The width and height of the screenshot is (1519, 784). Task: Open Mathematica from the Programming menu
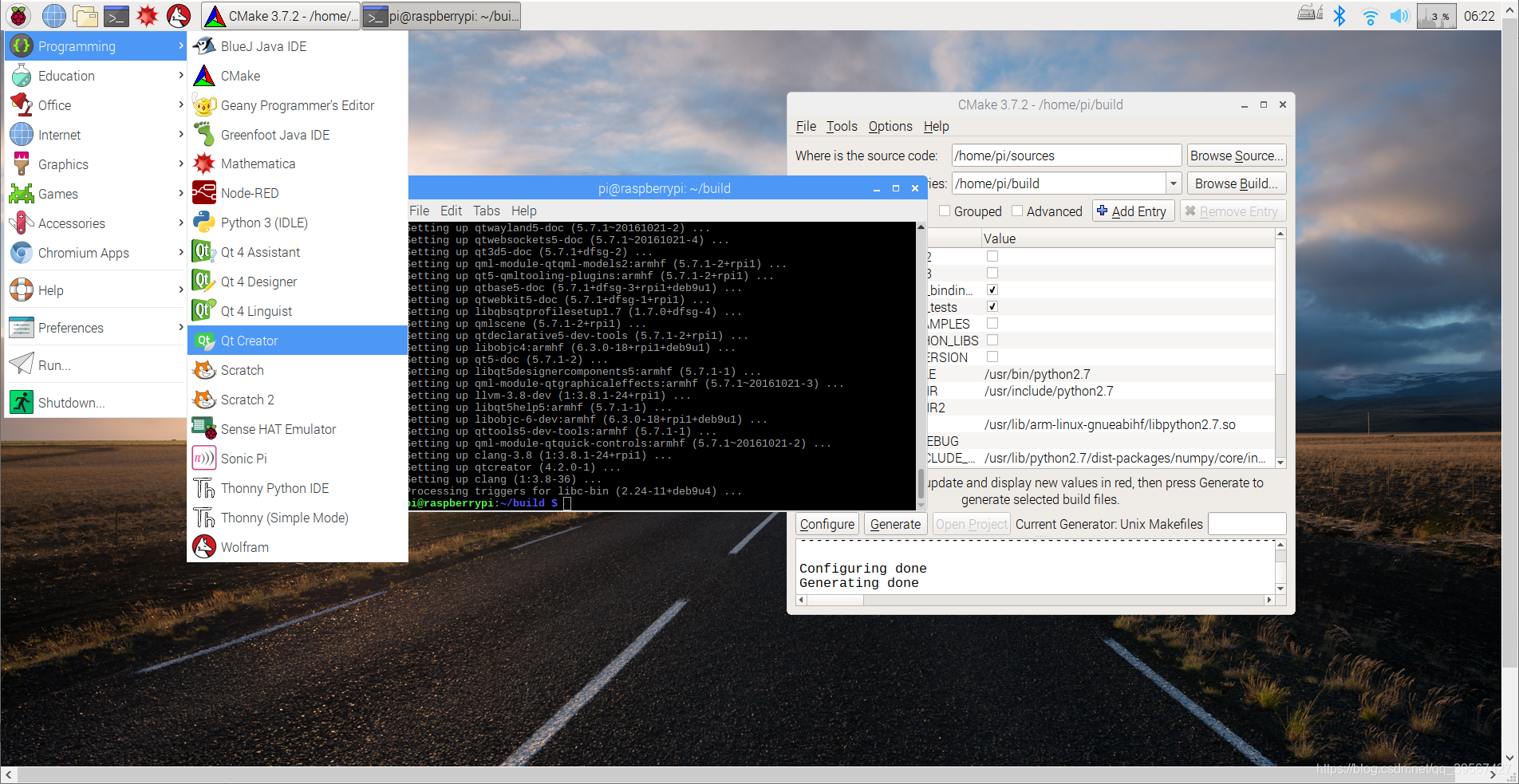point(298,163)
